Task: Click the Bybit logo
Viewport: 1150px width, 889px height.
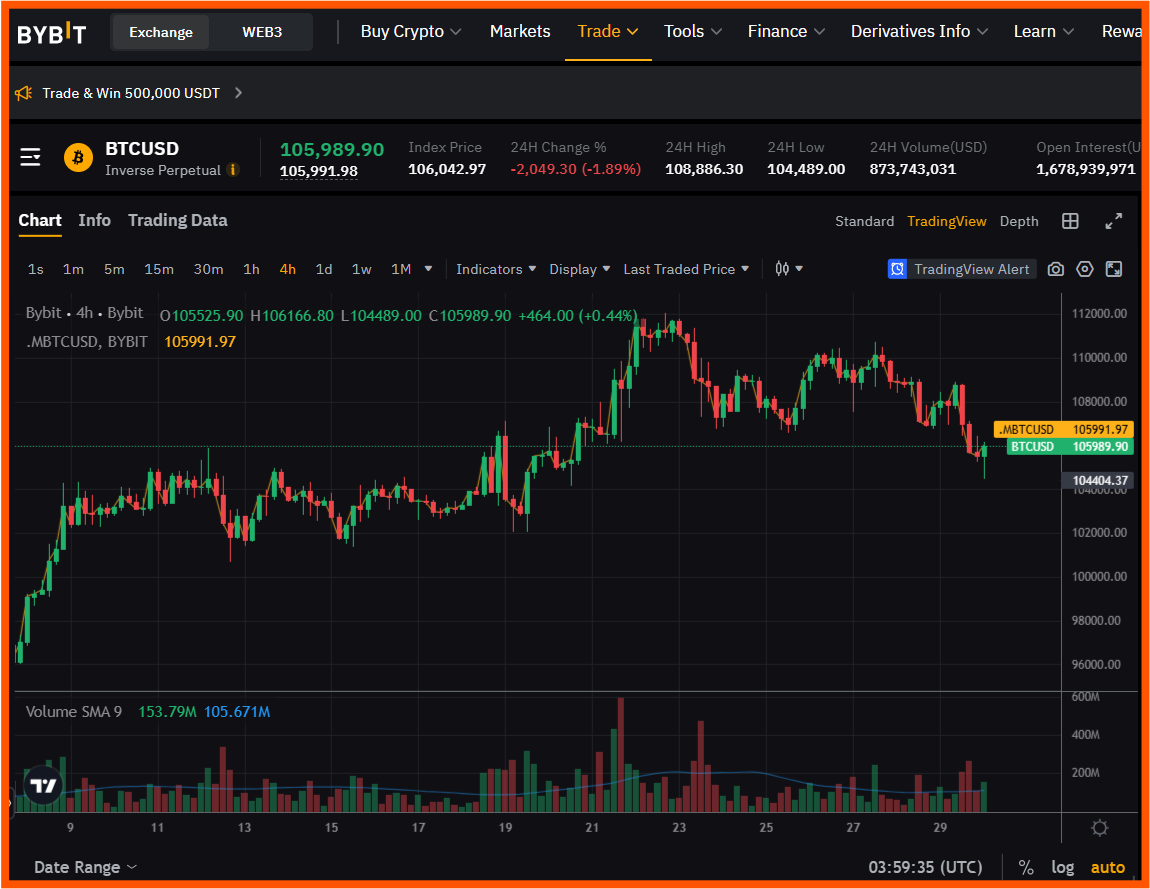Action: [51, 33]
